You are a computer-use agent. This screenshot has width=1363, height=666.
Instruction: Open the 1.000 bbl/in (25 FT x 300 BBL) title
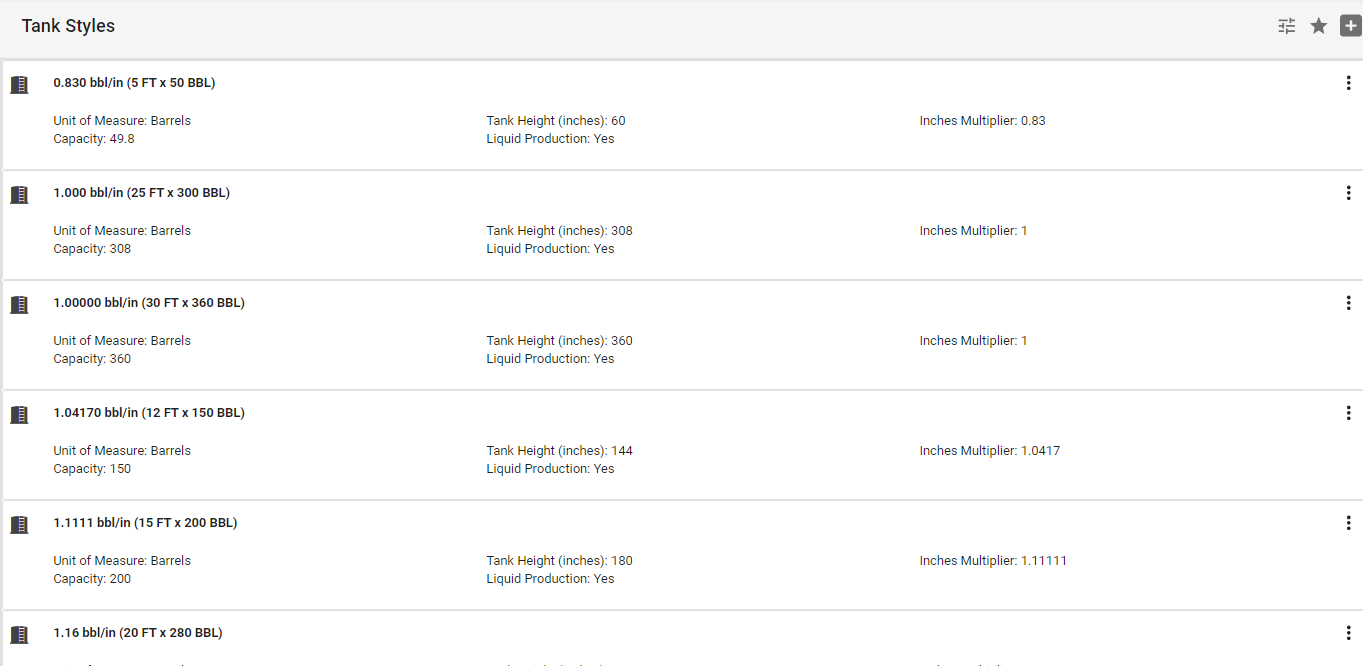click(142, 193)
